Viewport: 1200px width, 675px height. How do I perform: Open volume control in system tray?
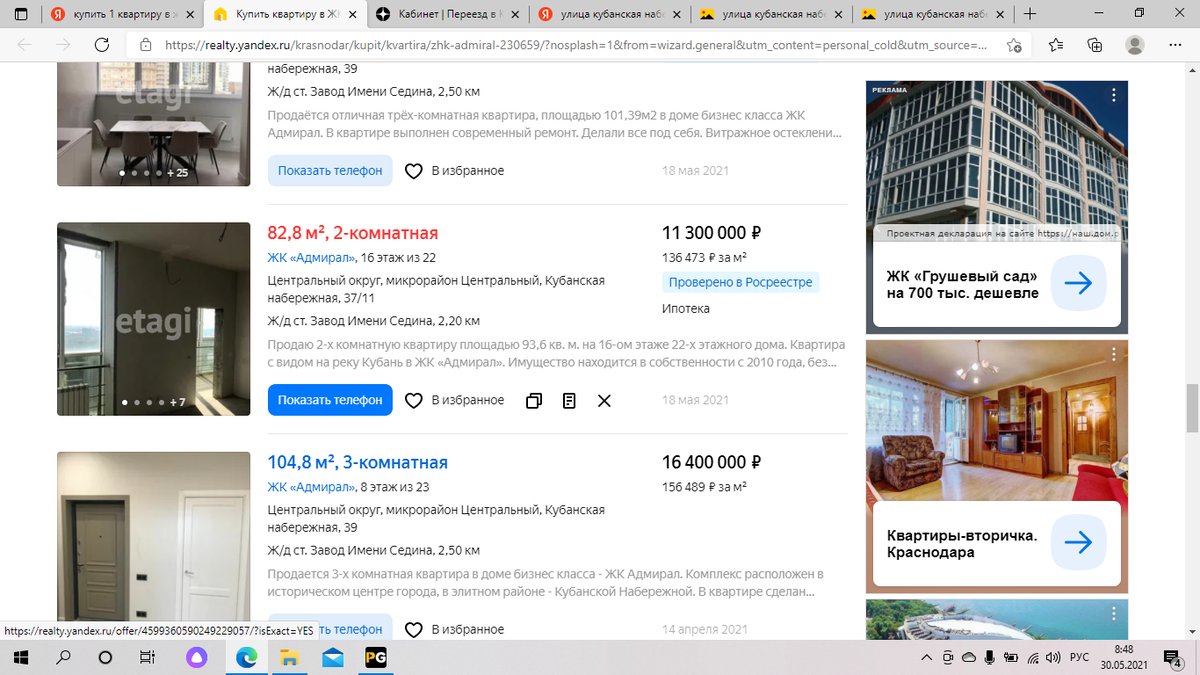1054,657
